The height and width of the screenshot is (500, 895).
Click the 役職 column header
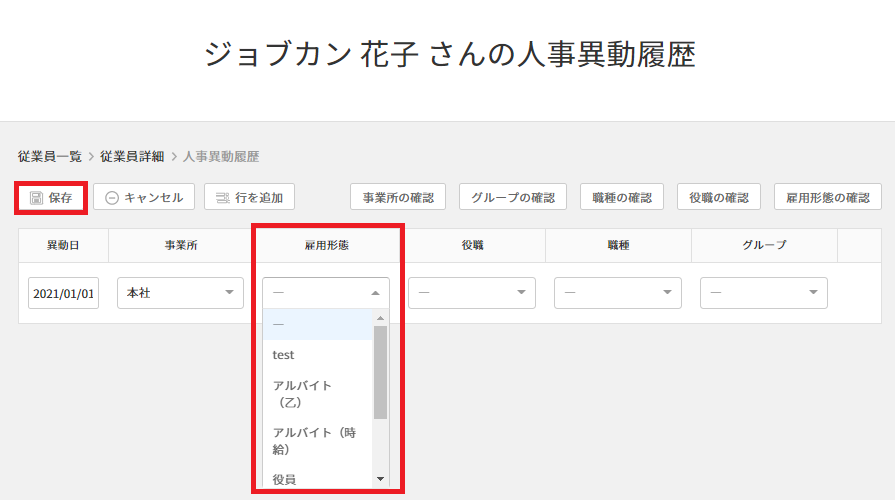pos(473,245)
